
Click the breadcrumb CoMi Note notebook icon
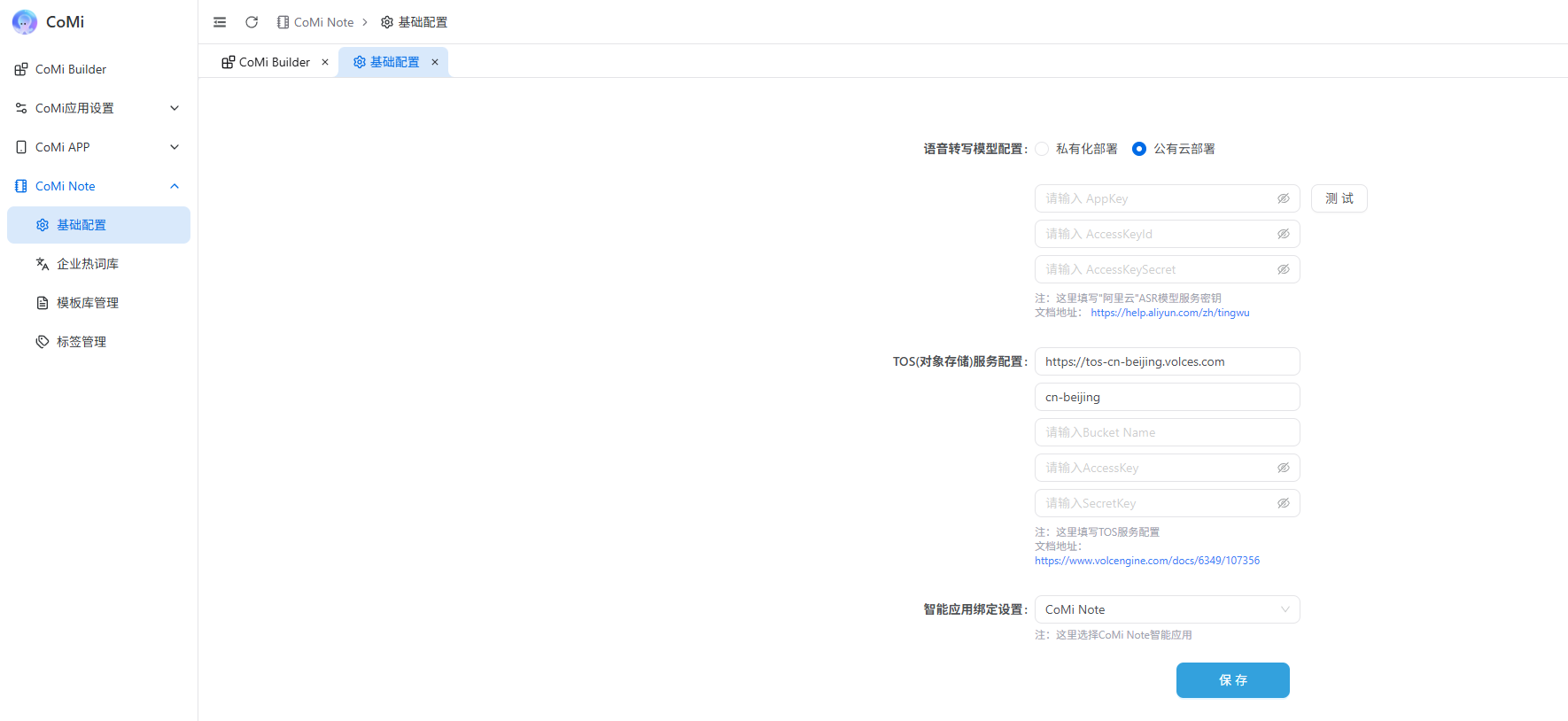click(283, 22)
